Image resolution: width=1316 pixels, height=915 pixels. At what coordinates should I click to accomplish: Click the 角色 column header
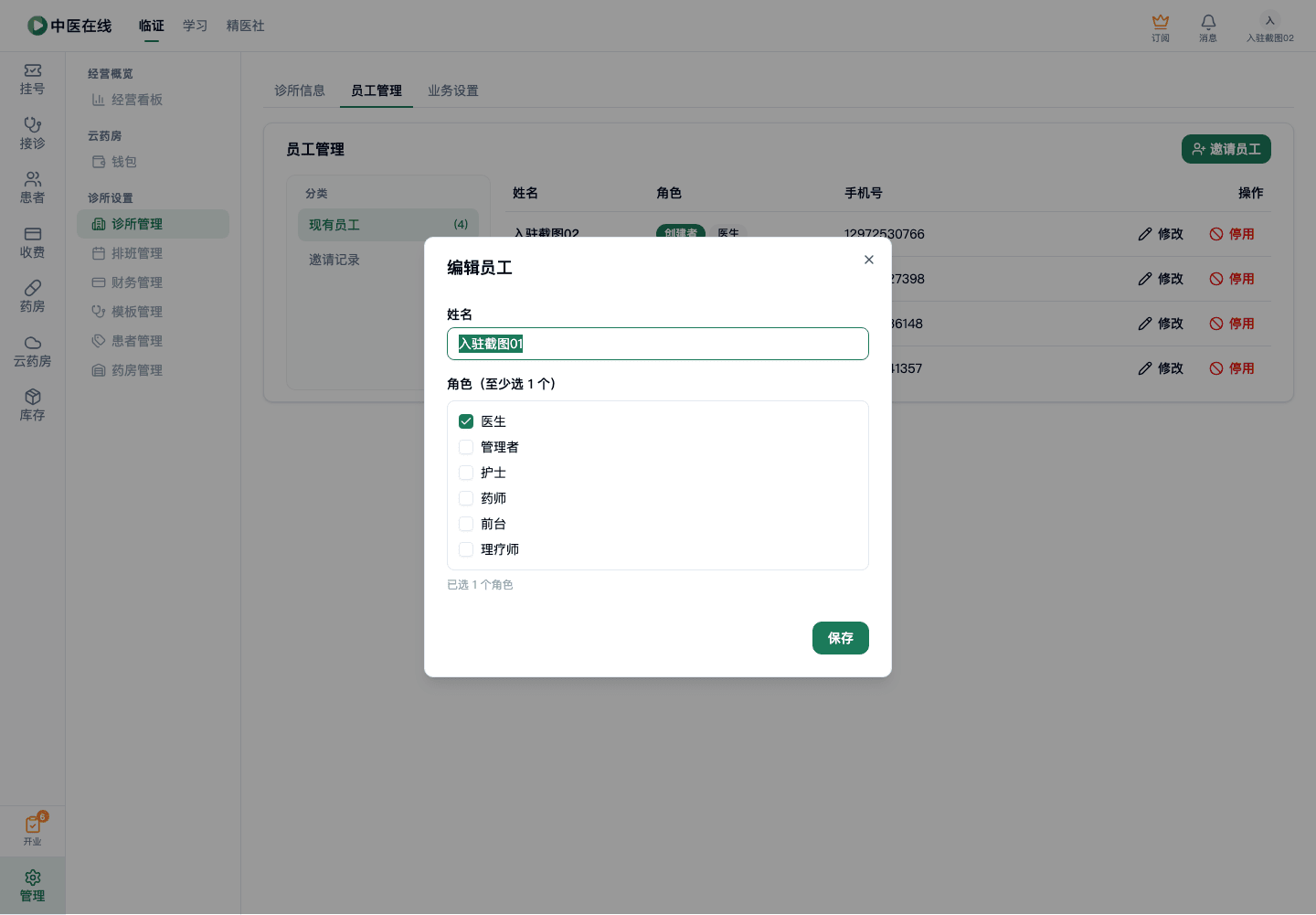pos(669,193)
